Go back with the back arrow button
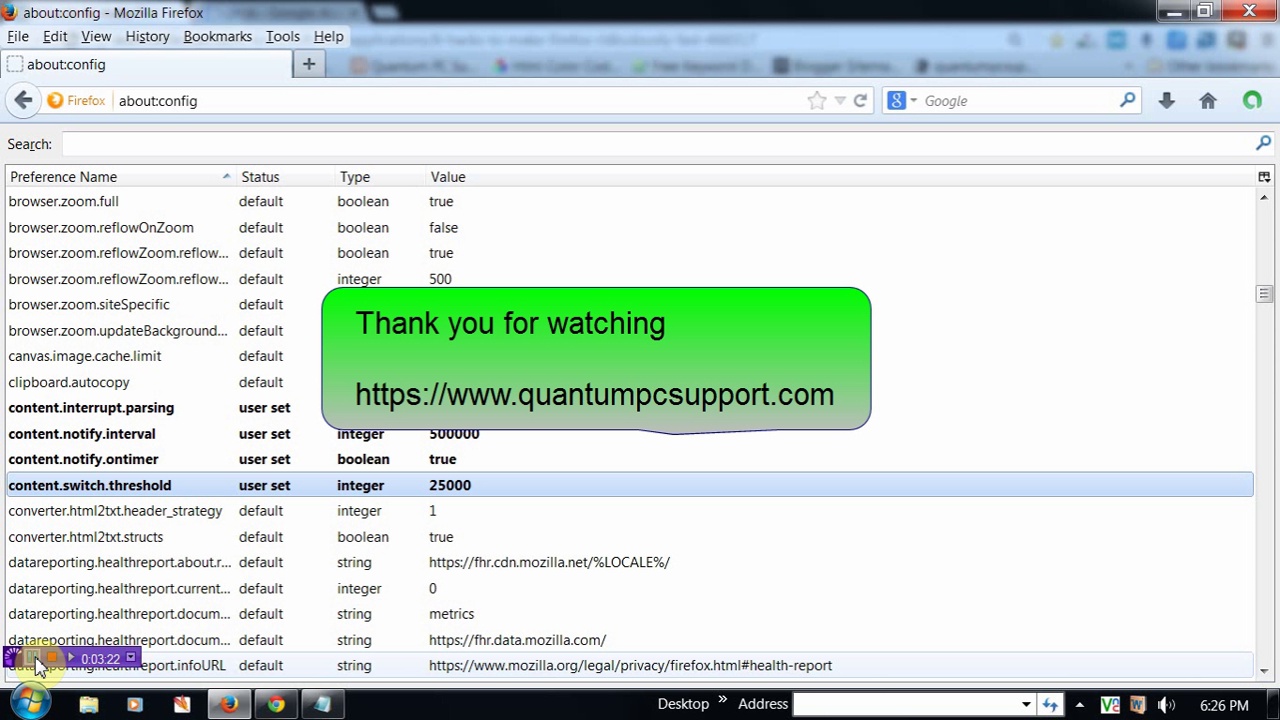 [23, 100]
